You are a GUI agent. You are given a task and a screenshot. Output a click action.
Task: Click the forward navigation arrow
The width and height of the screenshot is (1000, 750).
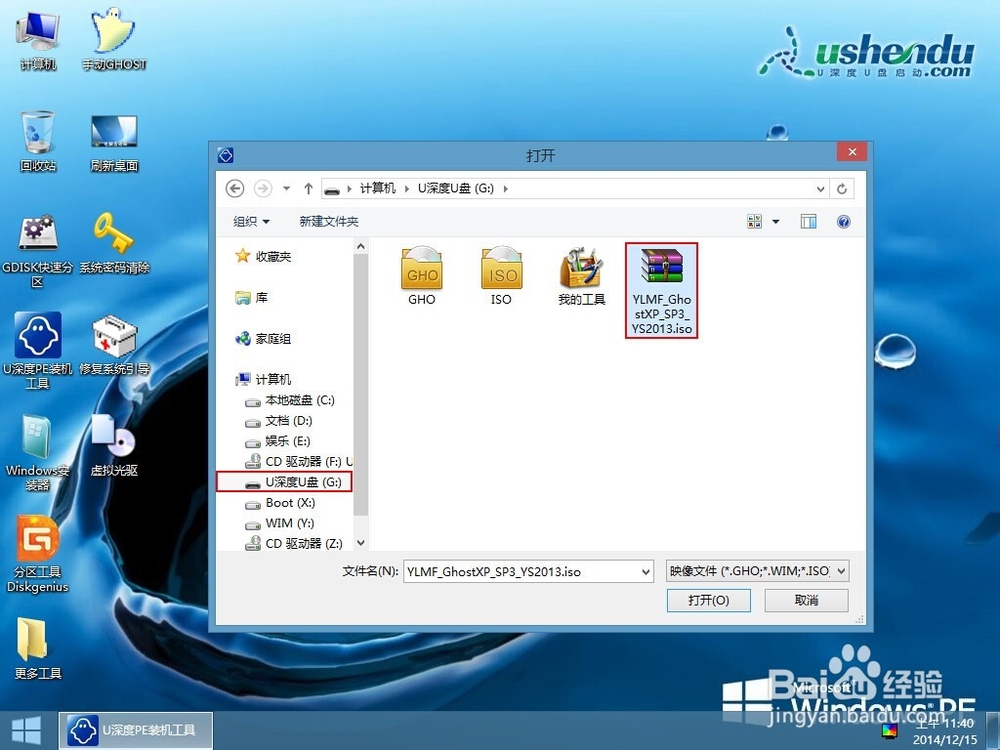(263, 188)
